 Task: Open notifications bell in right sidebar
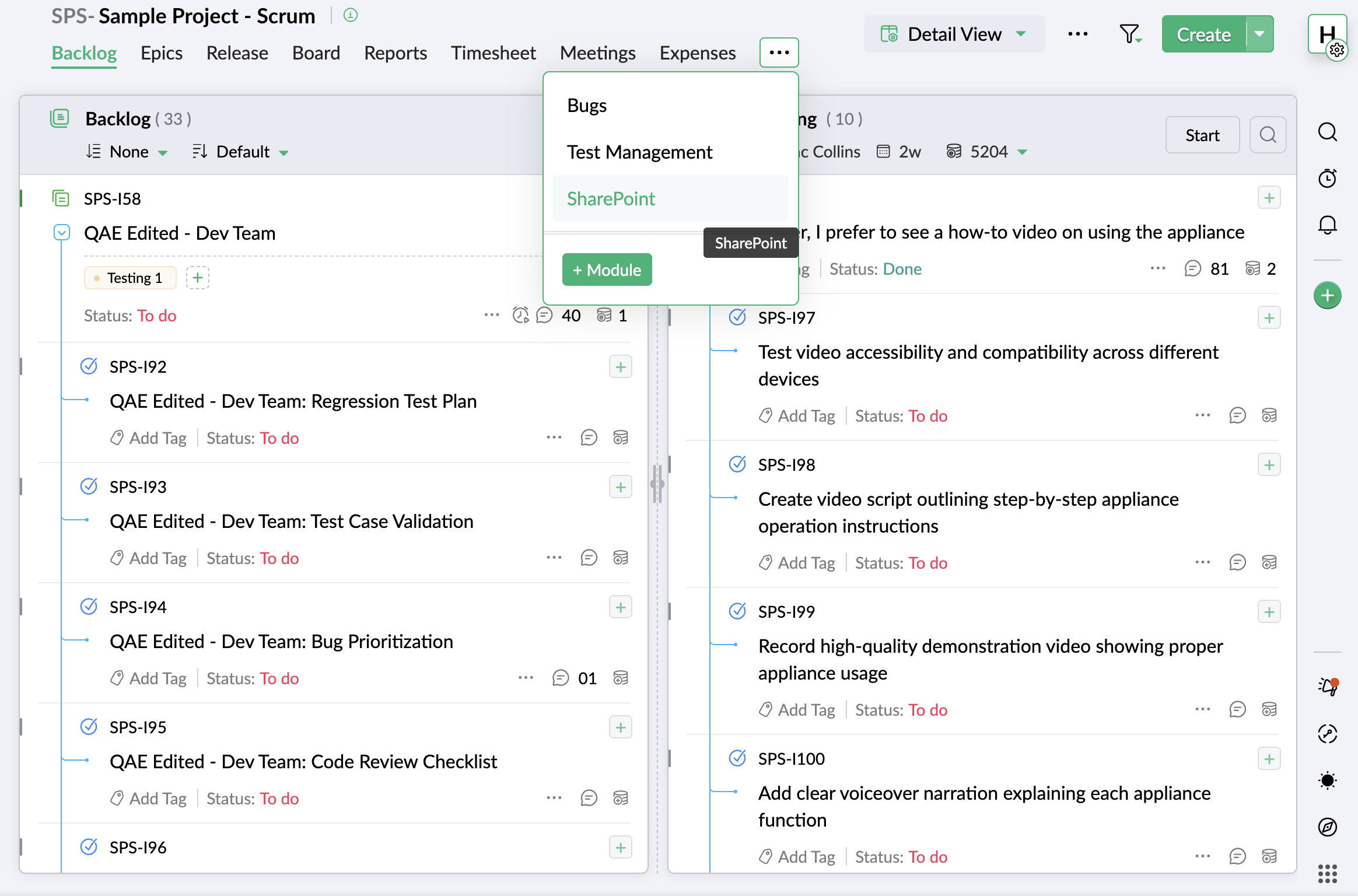[x=1328, y=225]
